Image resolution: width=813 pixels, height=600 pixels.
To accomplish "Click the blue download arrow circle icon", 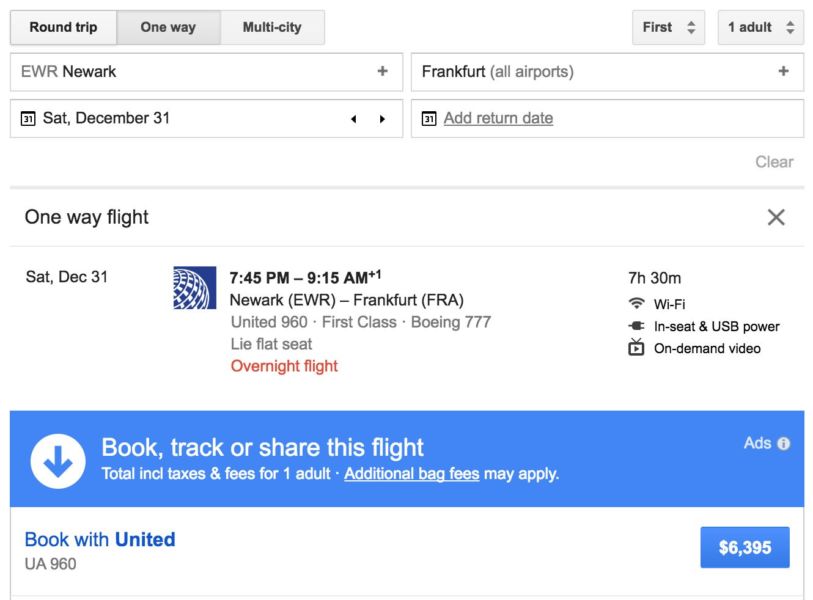I will click(58, 460).
